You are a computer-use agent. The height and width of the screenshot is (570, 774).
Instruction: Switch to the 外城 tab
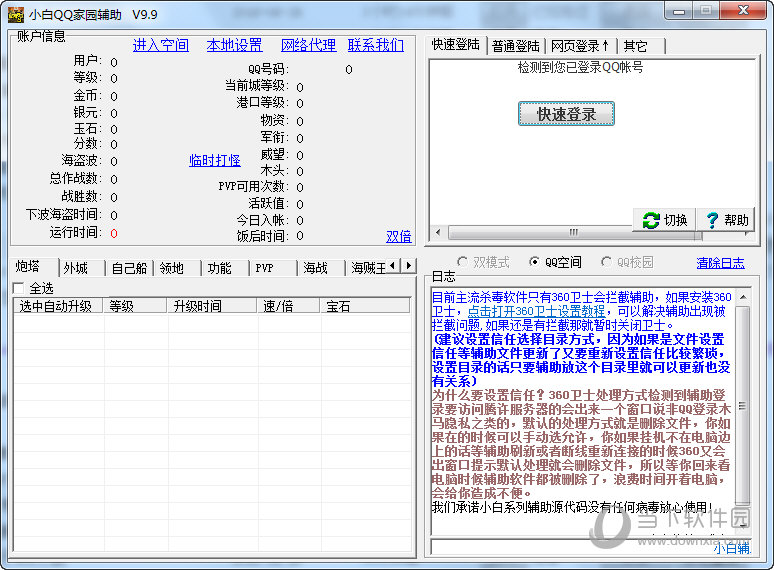81,268
